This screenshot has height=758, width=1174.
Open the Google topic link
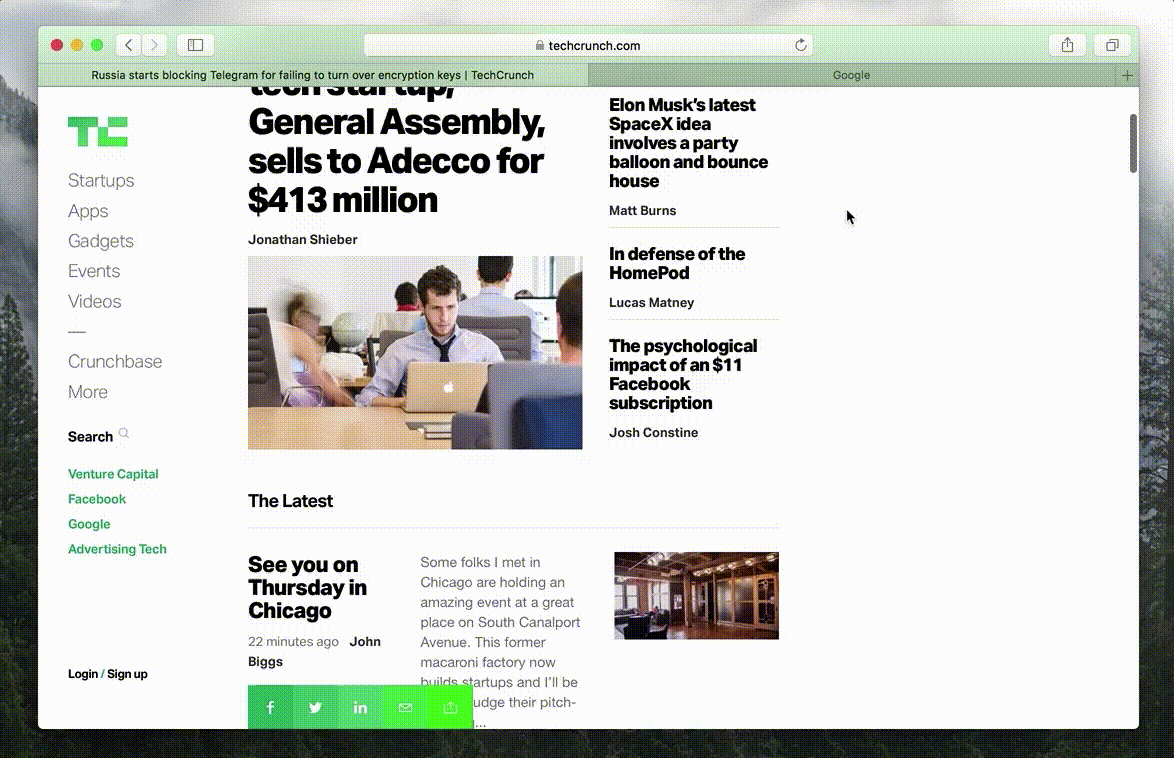(89, 524)
